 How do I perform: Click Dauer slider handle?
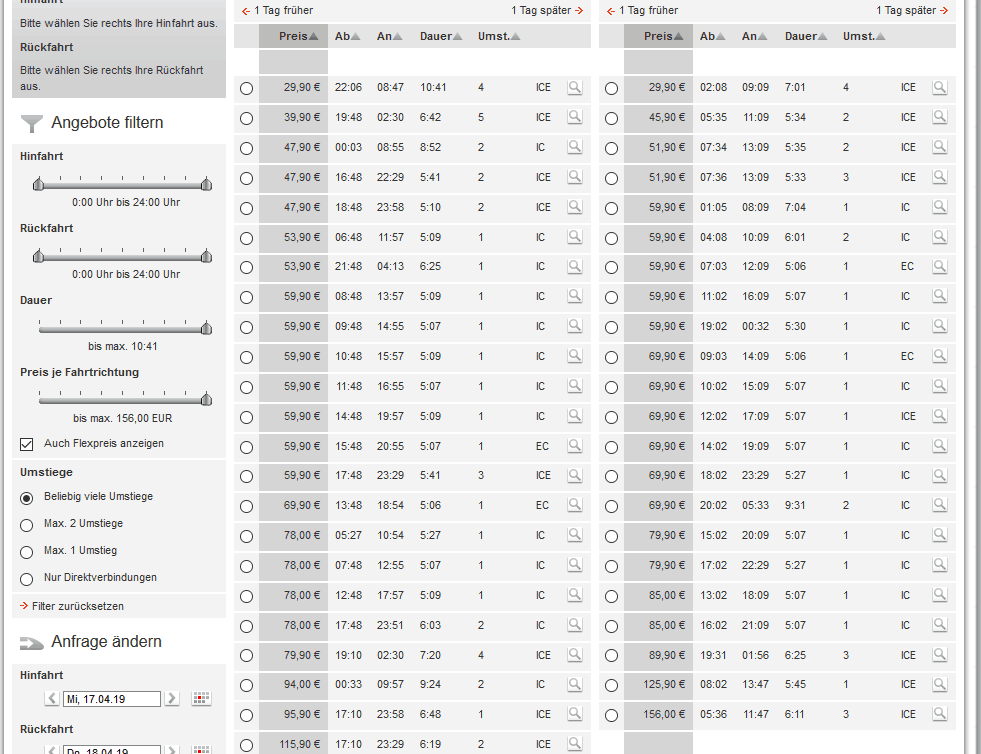coord(206,328)
